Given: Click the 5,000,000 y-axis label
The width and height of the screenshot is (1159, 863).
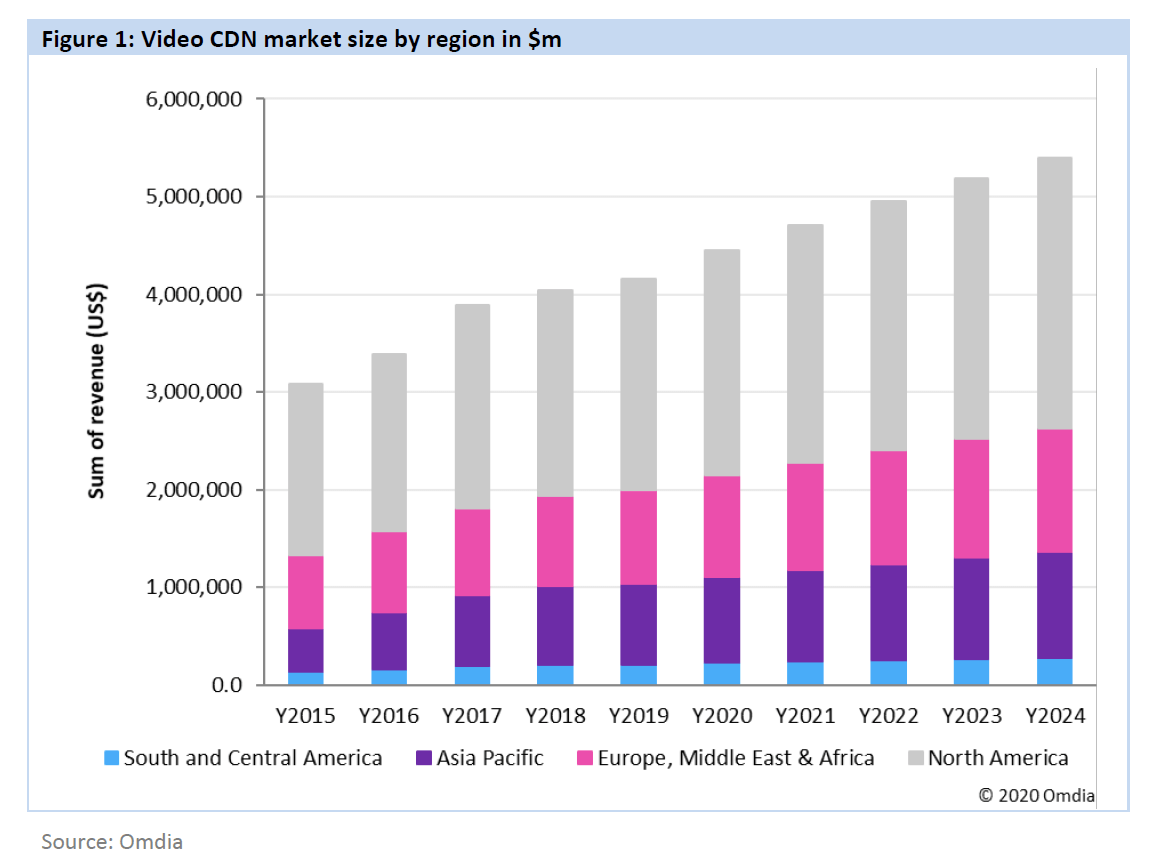Looking at the screenshot, I should (194, 197).
